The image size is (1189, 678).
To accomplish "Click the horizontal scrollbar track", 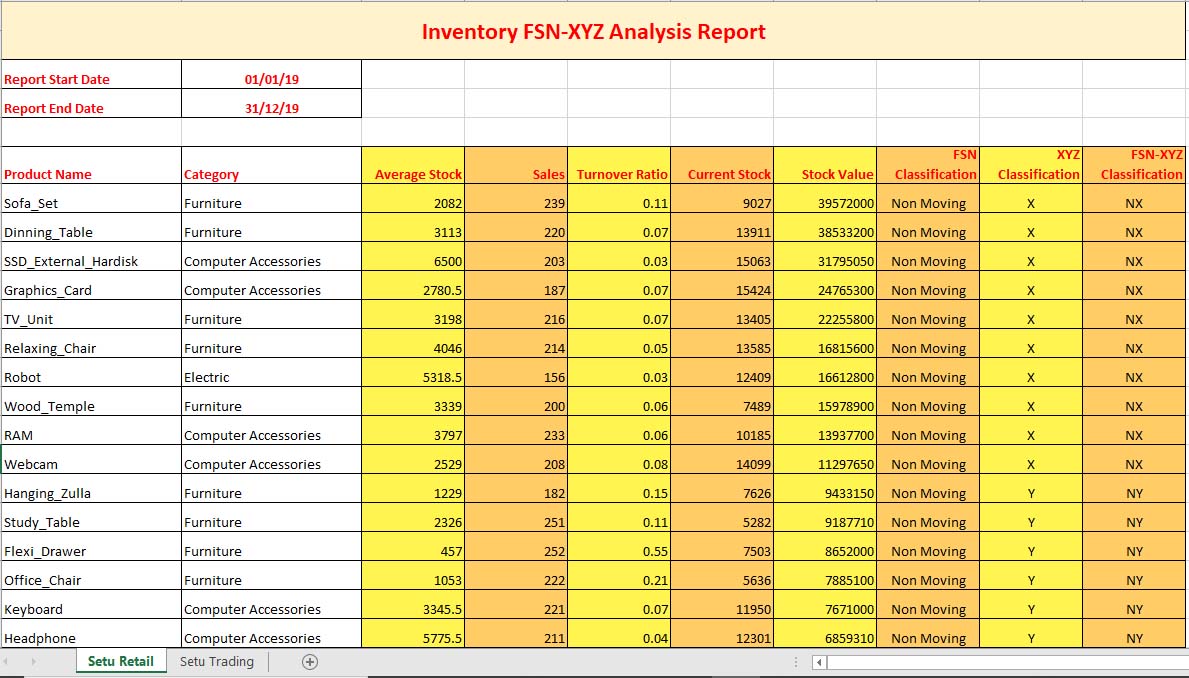I will 1000,662.
